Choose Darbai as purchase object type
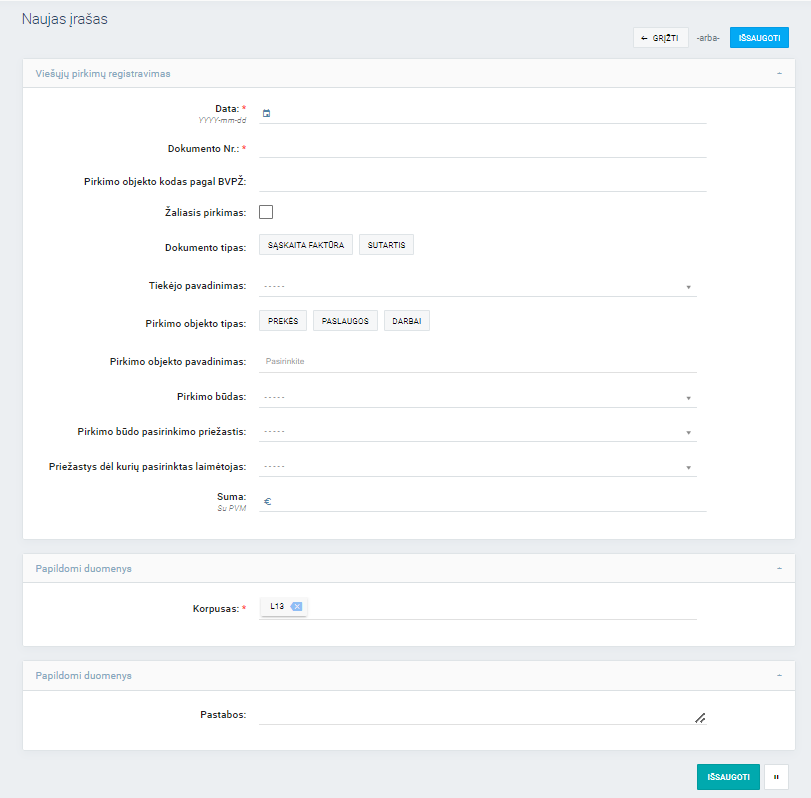The height and width of the screenshot is (798, 811). point(406,321)
